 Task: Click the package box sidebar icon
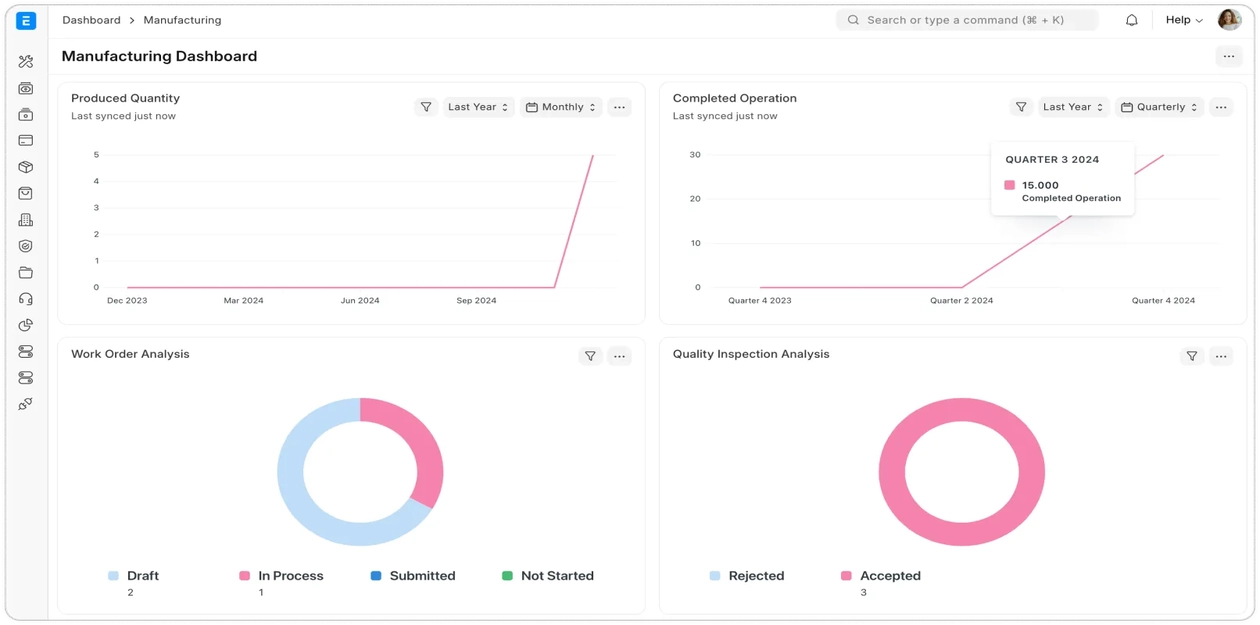click(x=26, y=167)
